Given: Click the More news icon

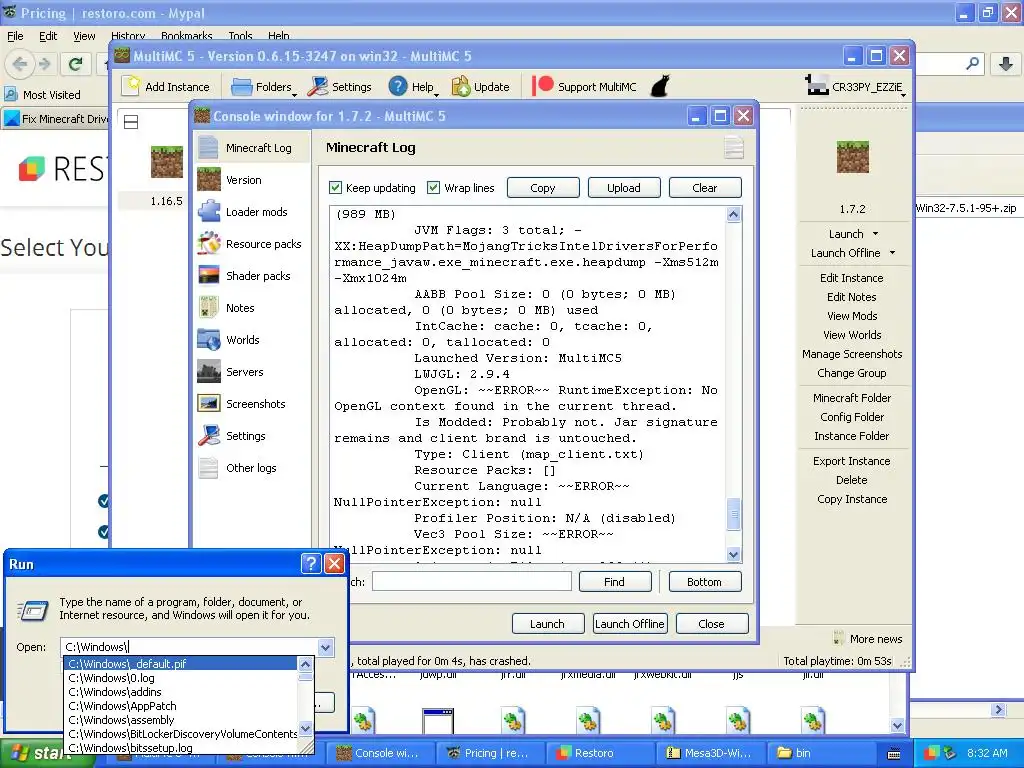Looking at the screenshot, I should pos(838,638).
